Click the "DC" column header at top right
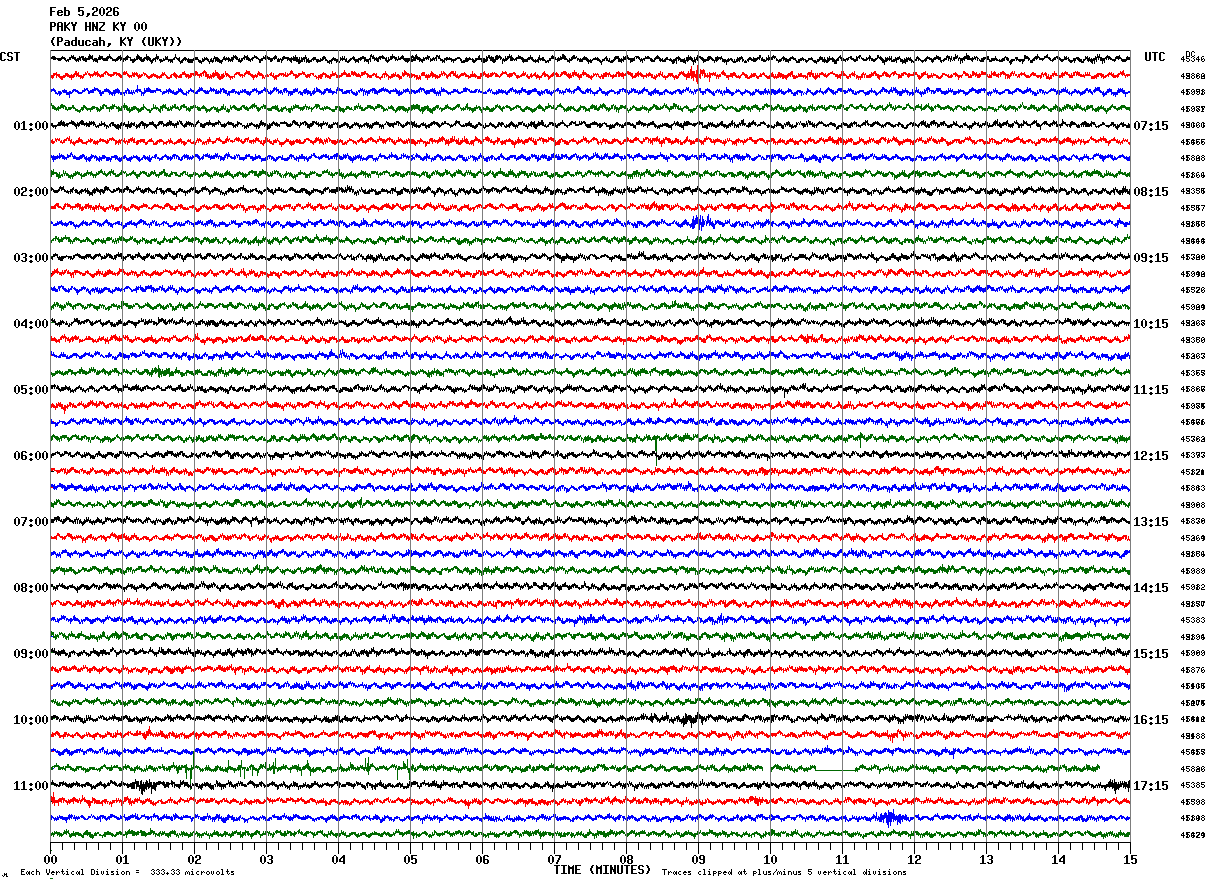 click(x=1190, y=54)
